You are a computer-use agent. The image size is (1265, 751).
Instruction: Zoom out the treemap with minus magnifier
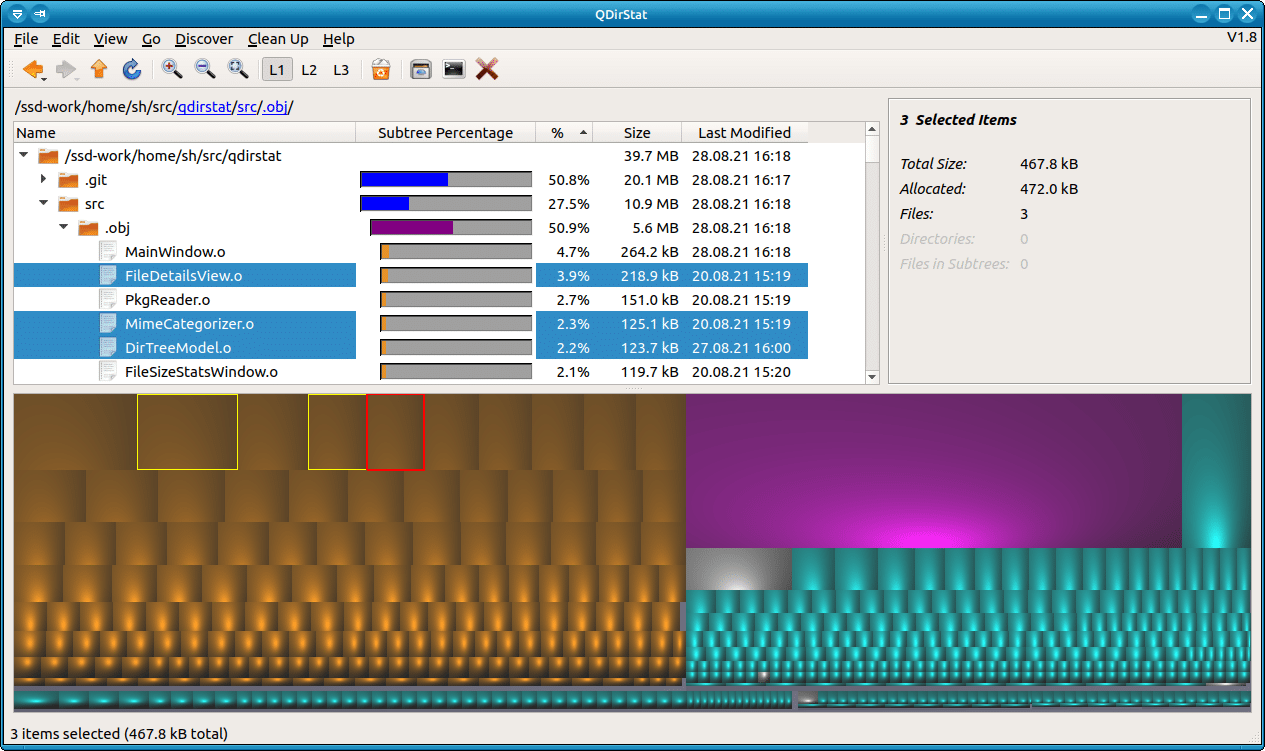(205, 69)
